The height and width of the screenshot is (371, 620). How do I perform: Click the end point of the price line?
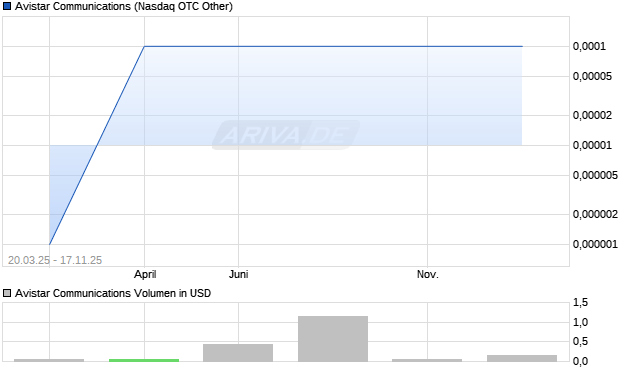[522, 46]
